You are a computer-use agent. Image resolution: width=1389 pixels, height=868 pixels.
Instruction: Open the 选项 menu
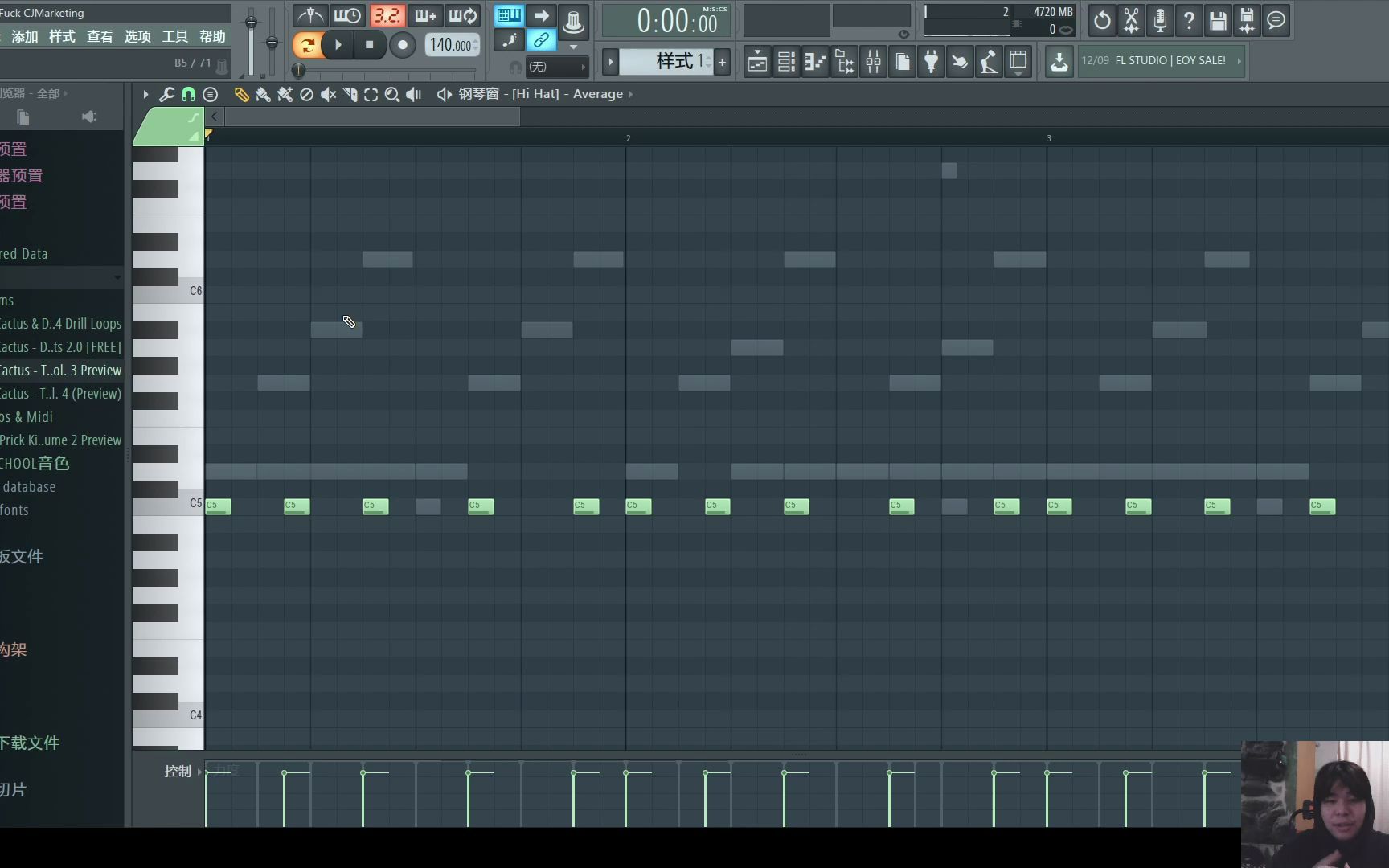[137, 36]
